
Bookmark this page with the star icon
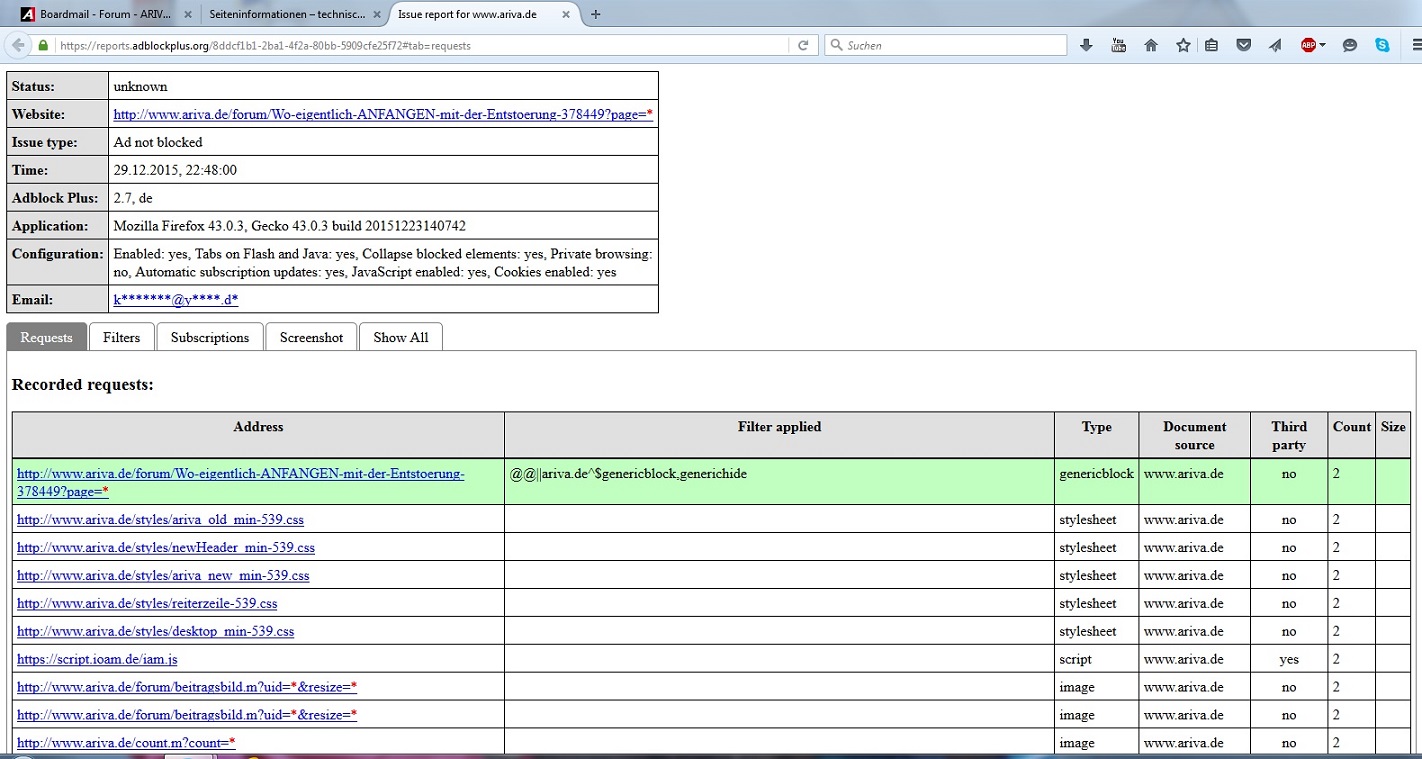(x=1183, y=45)
